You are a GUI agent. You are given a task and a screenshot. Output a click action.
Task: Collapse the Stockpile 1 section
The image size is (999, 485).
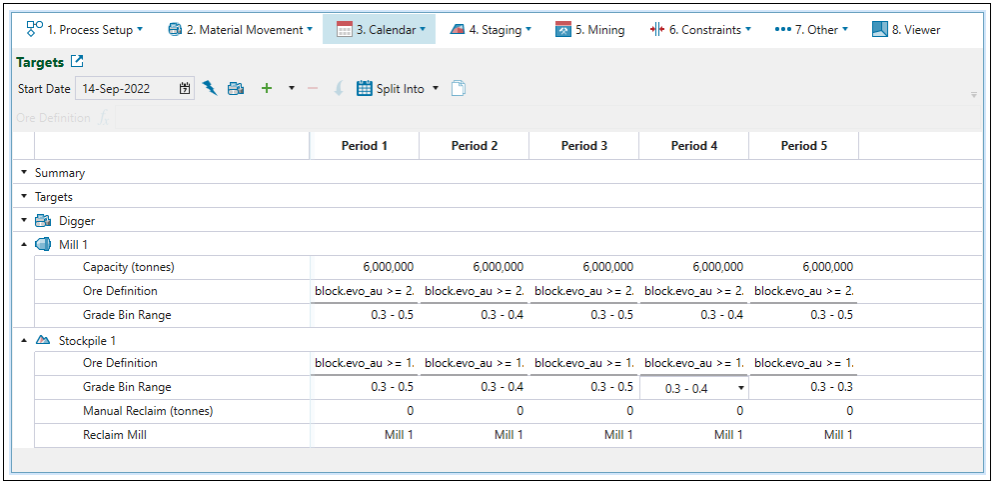click(24, 341)
